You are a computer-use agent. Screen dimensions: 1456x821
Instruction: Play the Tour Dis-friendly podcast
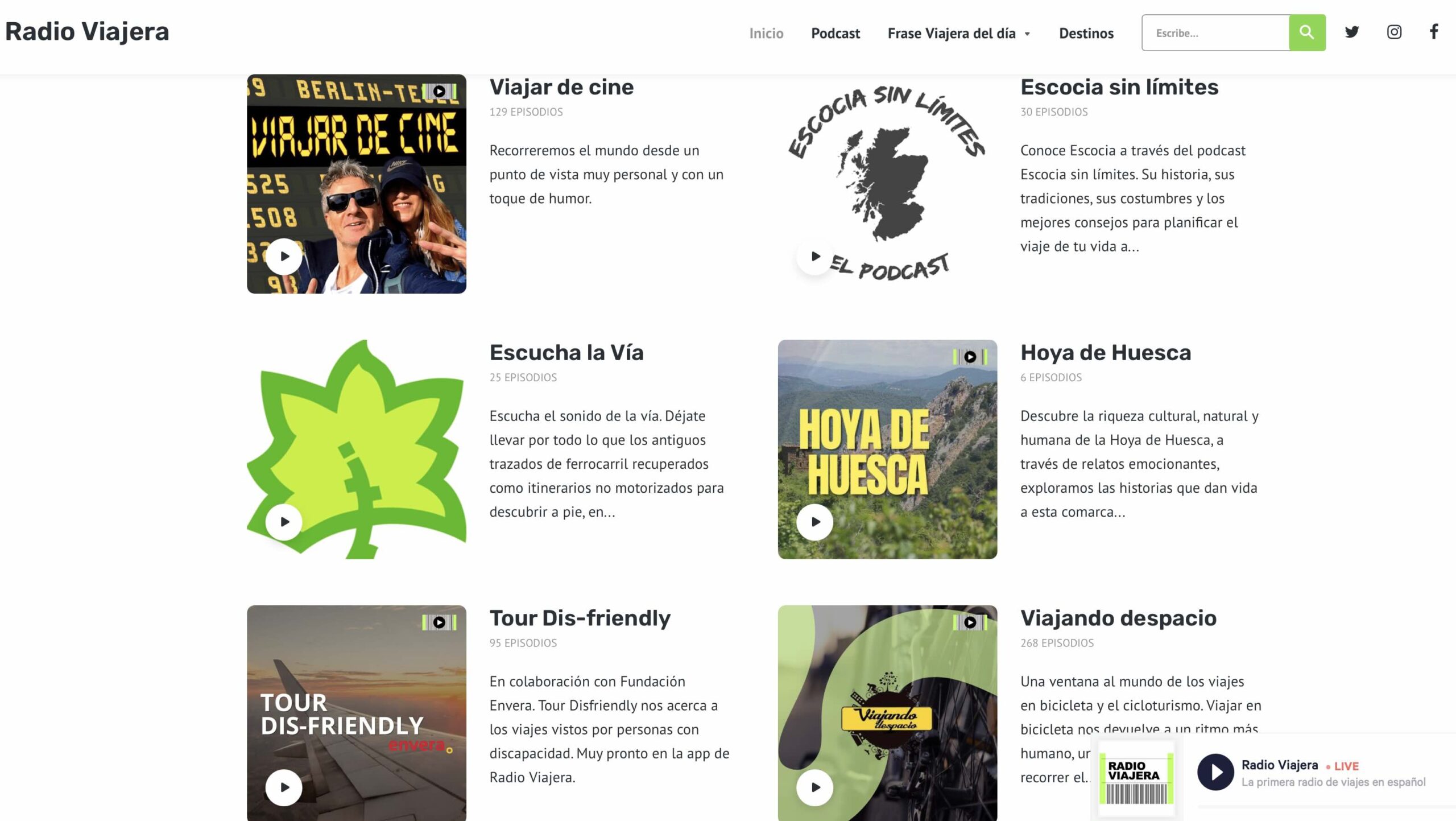[x=284, y=787]
